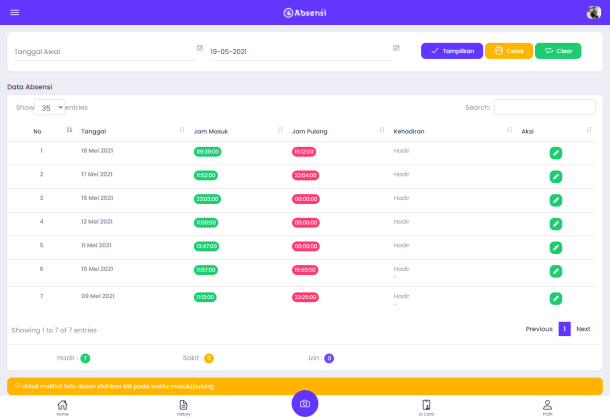Open calendar picker for Tanggal Awal
The width and height of the screenshot is (610, 420).
click(200, 48)
